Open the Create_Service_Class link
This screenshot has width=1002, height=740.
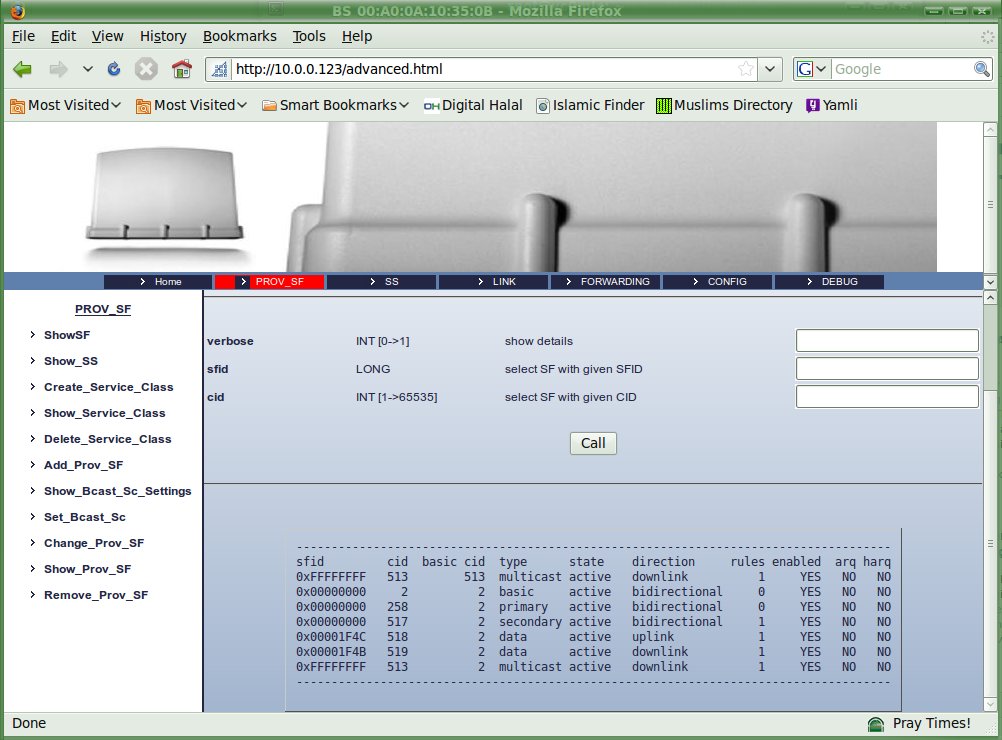coord(108,387)
